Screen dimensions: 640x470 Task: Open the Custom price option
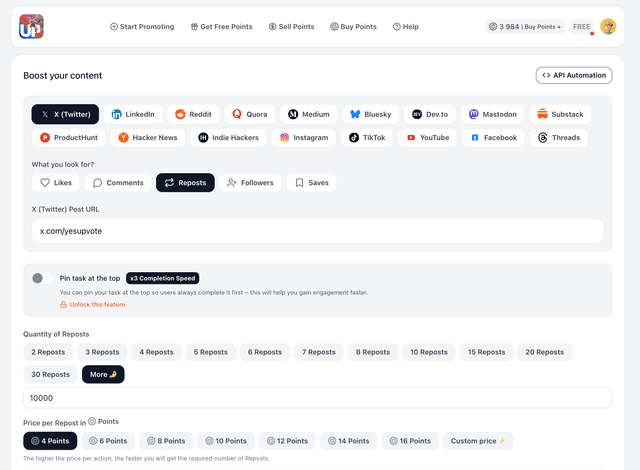478,441
